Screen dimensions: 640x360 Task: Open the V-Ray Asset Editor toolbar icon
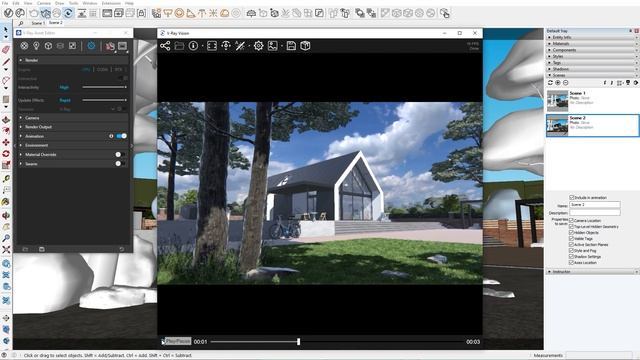(x=8, y=13)
